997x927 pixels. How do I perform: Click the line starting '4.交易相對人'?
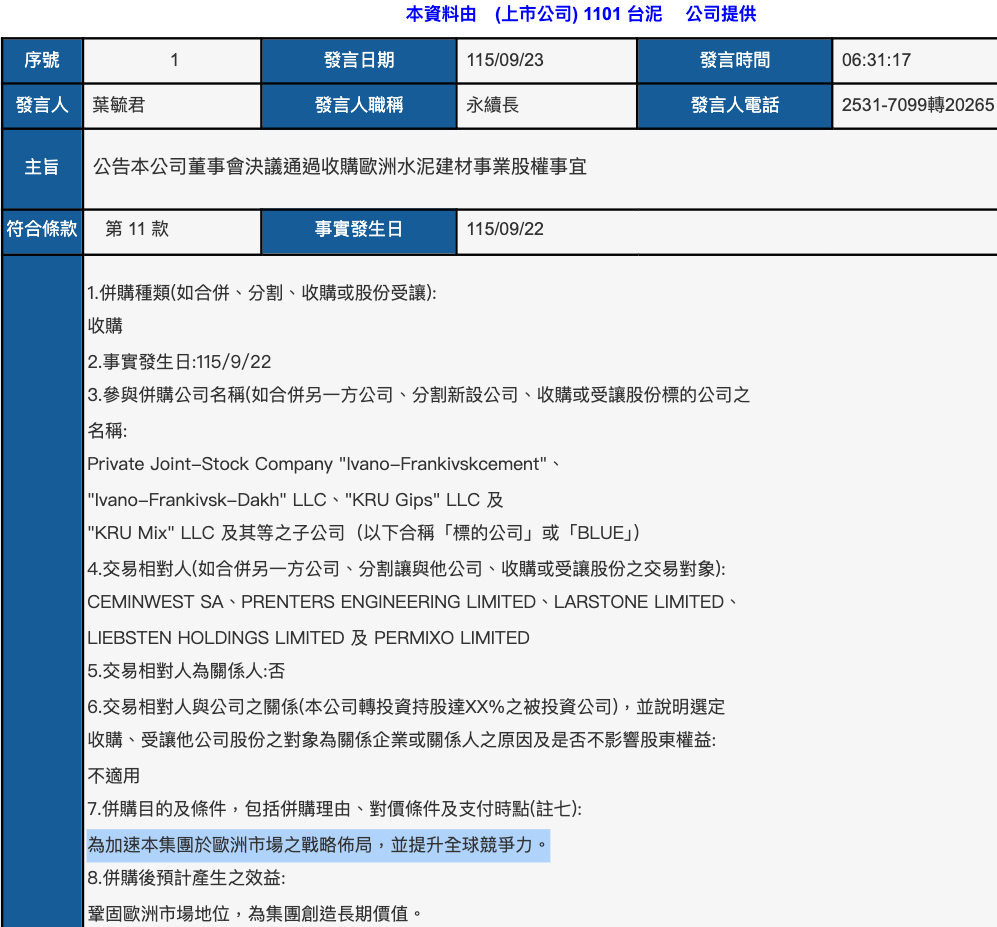click(406, 568)
